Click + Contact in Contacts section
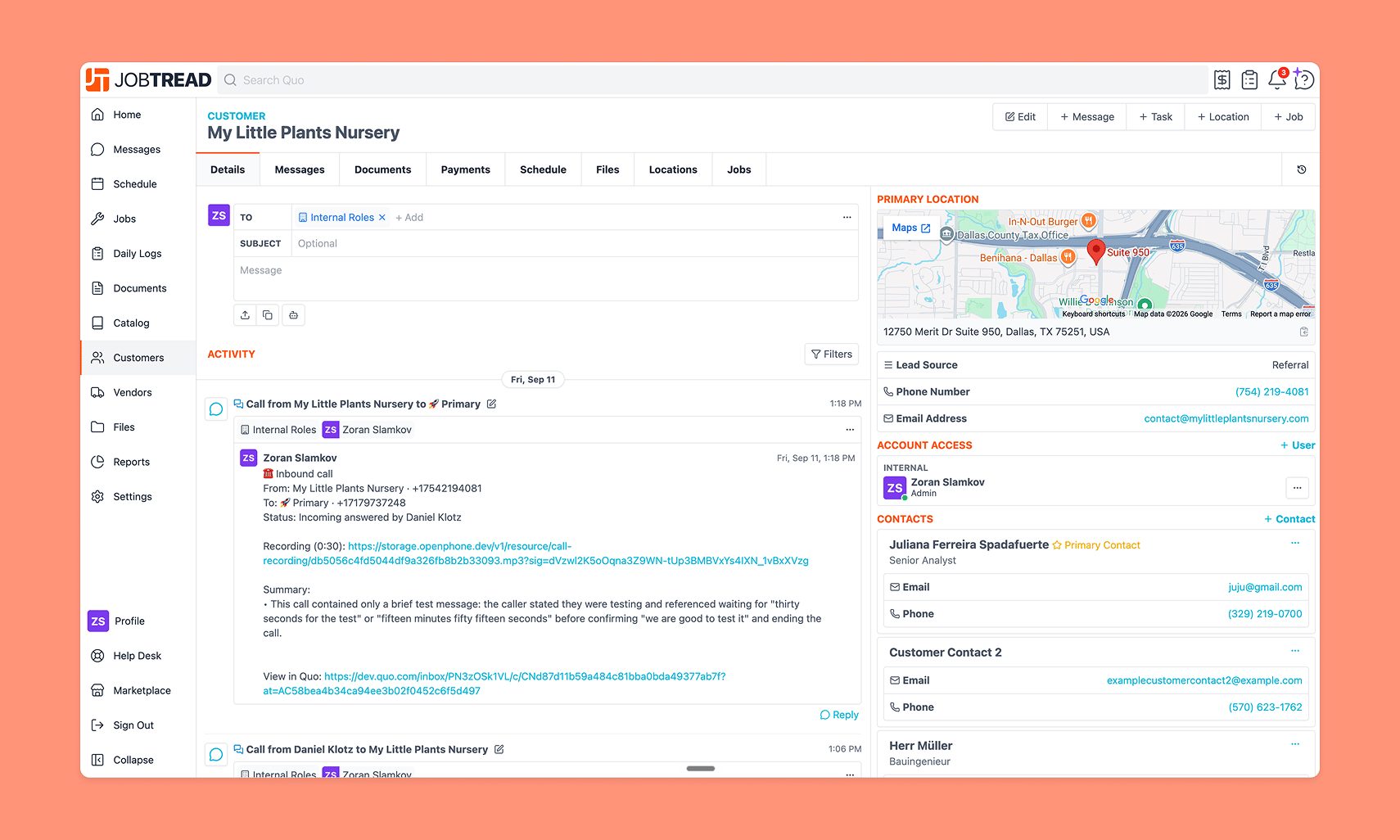1400x840 pixels. [x=1289, y=519]
